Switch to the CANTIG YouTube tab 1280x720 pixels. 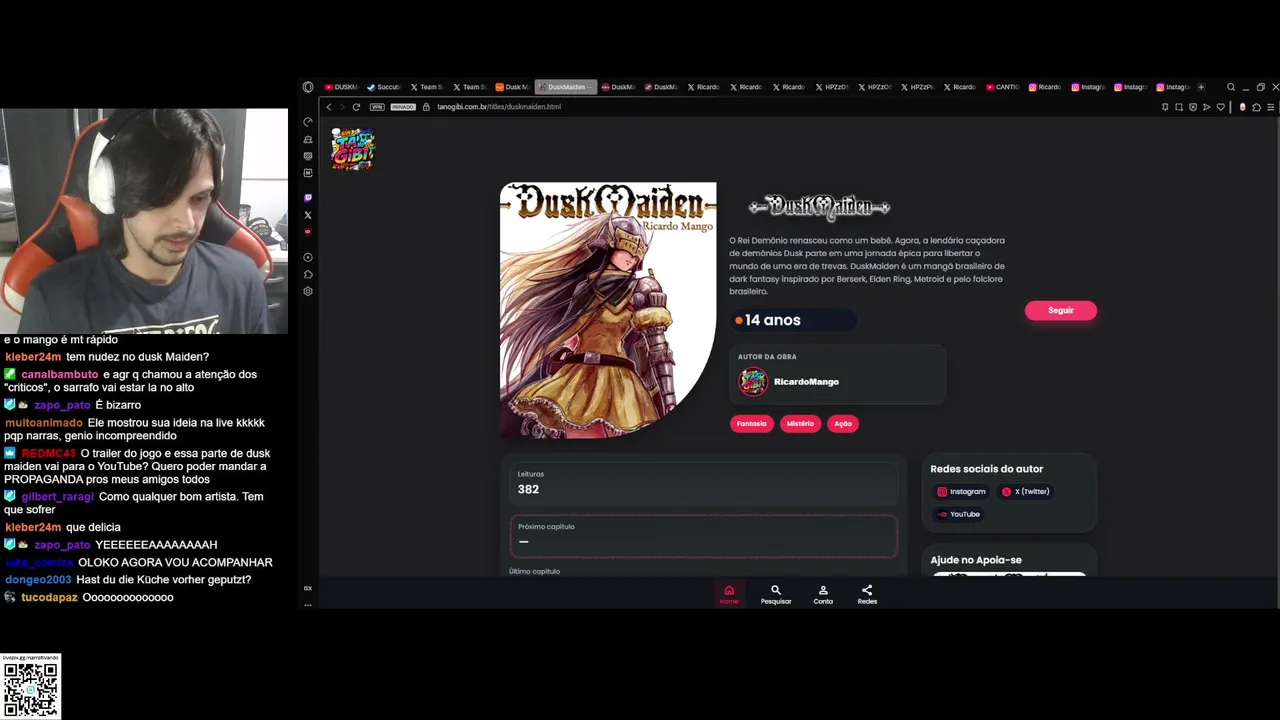point(1003,87)
